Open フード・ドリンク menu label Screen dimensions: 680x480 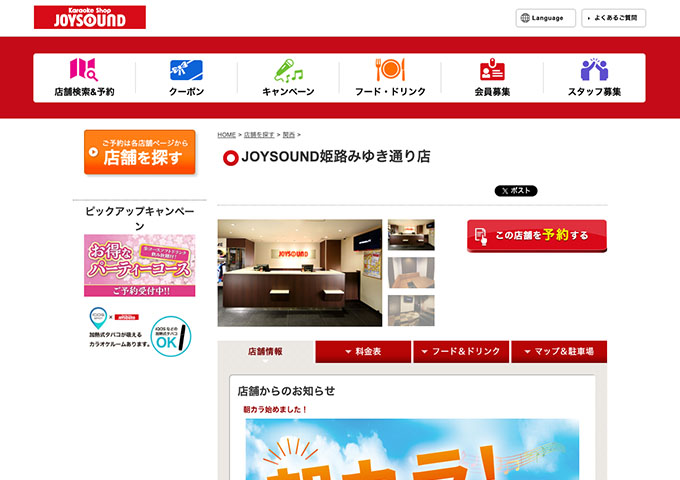(x=390, y=92)
